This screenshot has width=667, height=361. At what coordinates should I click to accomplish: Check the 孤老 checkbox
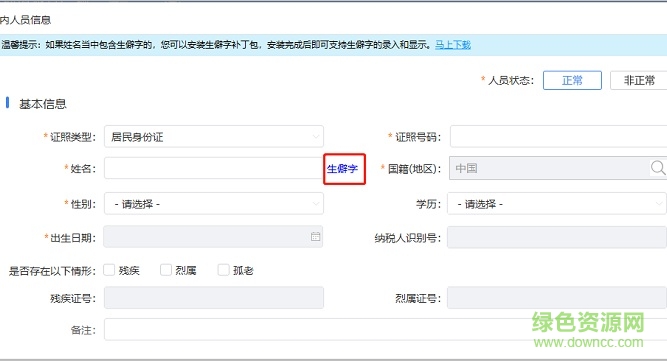pos(224,270)
